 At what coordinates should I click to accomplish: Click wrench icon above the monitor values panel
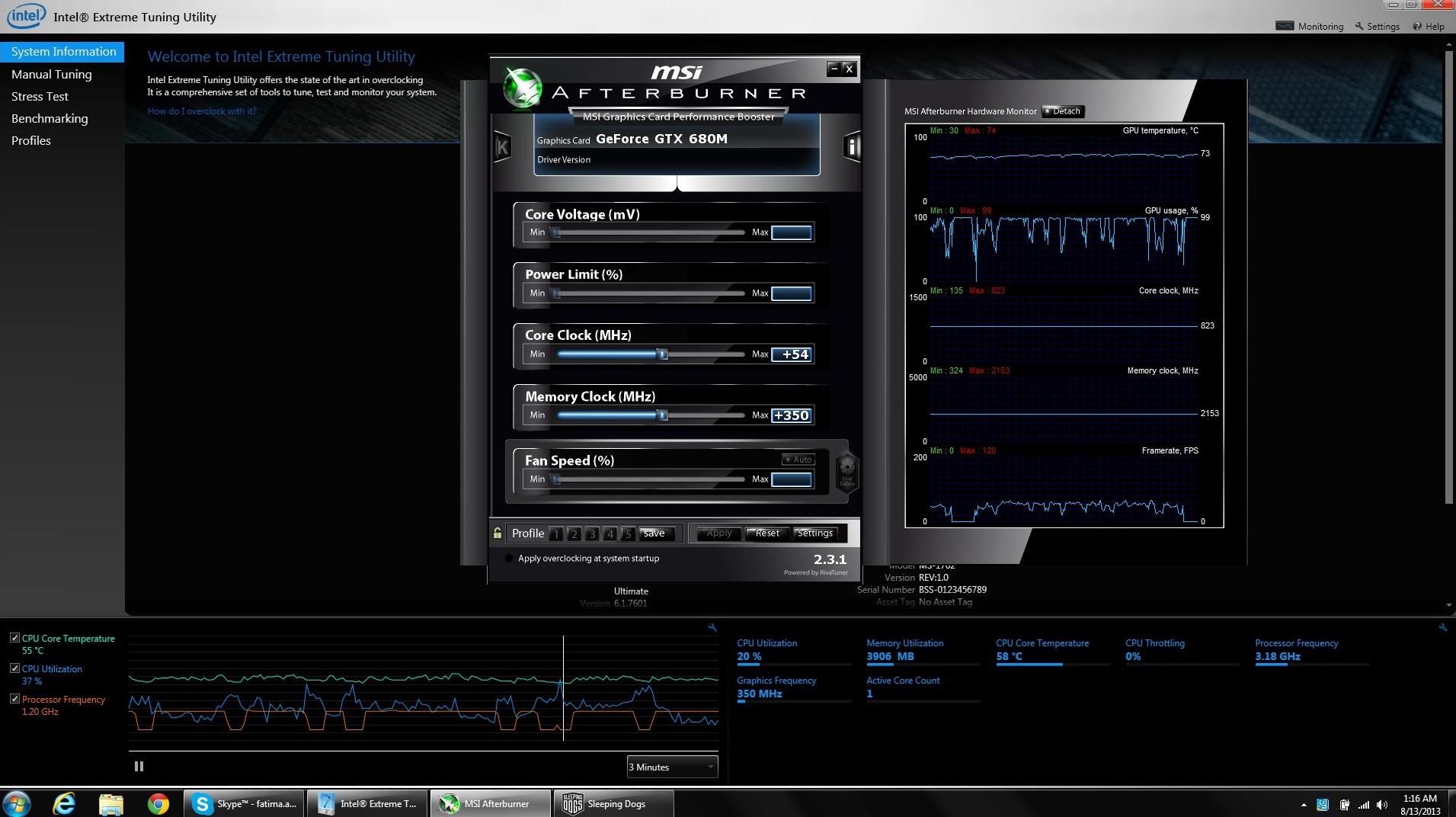(x=1442, y=628)
